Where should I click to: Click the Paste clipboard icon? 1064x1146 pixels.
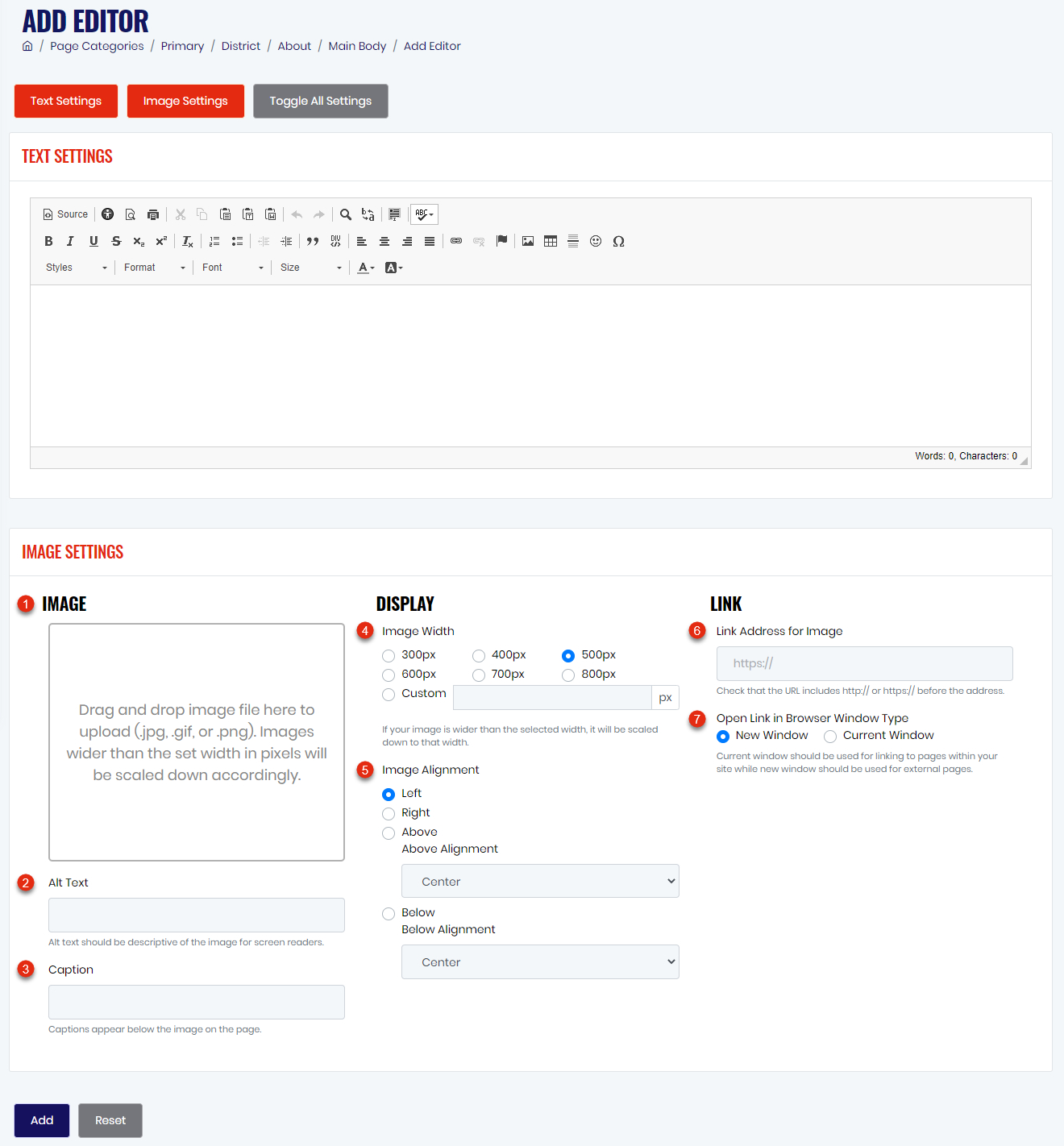(x=225, y=214)
